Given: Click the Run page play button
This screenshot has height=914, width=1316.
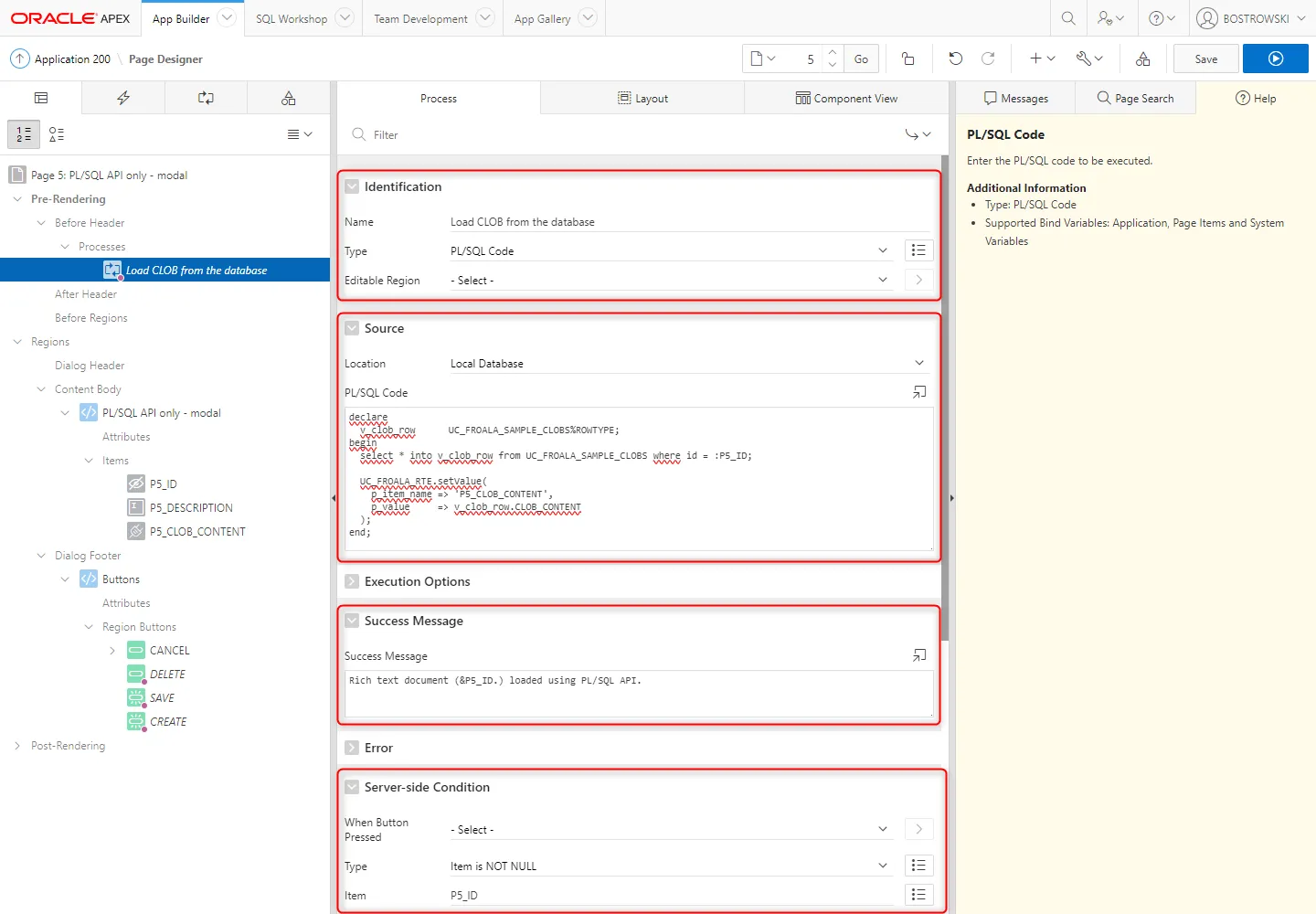Looking at the screenshot, I should 1275,58.
